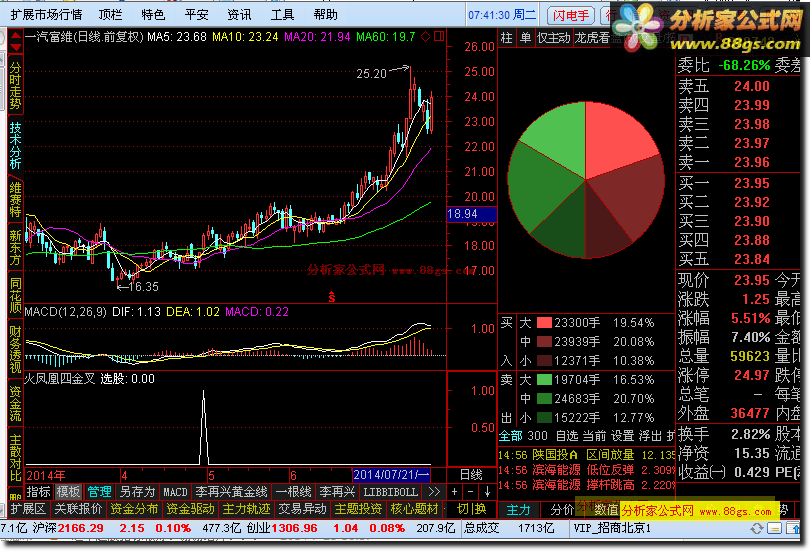Click the 闪电手 quick trade button
The width and height of the screenshot is (812, 552).
coord(570,15)
